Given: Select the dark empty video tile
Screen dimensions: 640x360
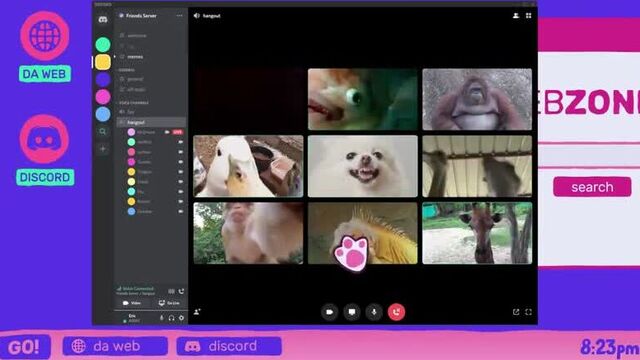Looking at the screenshot, I should coord(248,99).
